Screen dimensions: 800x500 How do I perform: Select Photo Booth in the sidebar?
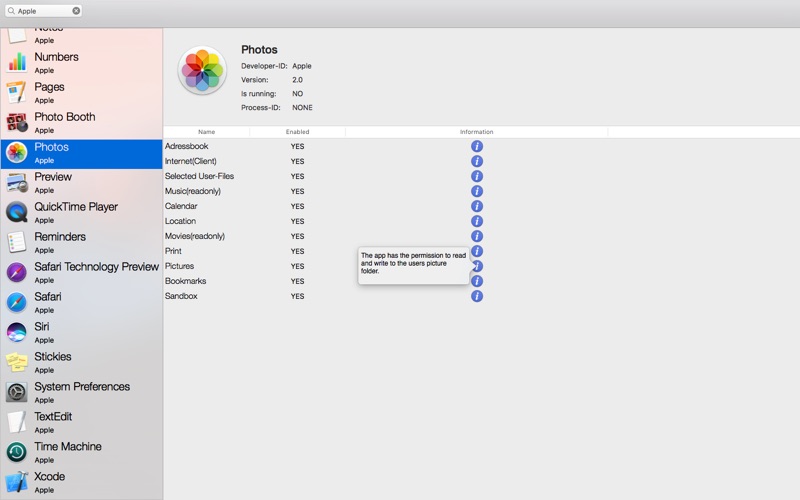[82, 122]
